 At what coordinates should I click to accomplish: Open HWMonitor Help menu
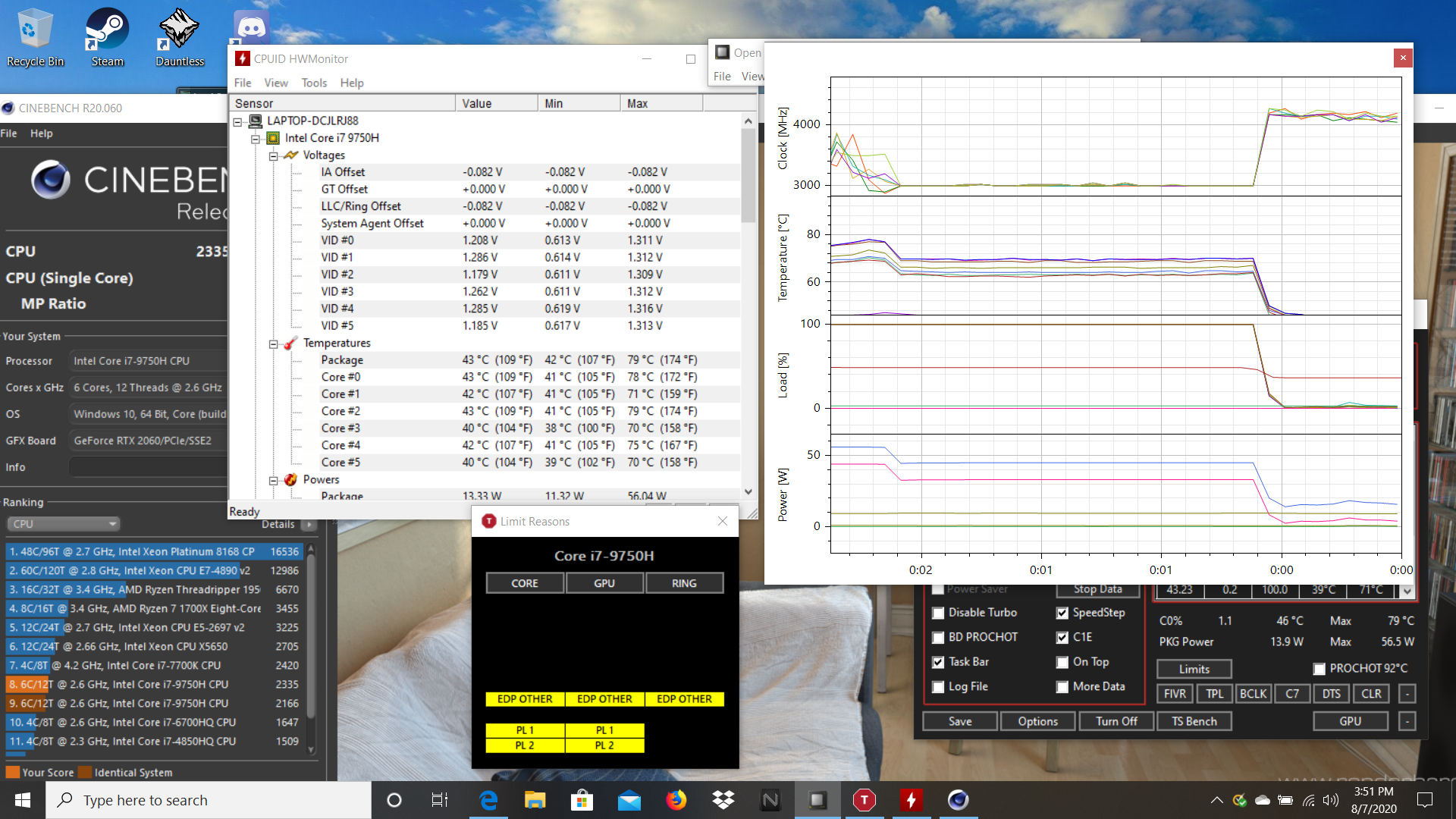pos(352,83)
